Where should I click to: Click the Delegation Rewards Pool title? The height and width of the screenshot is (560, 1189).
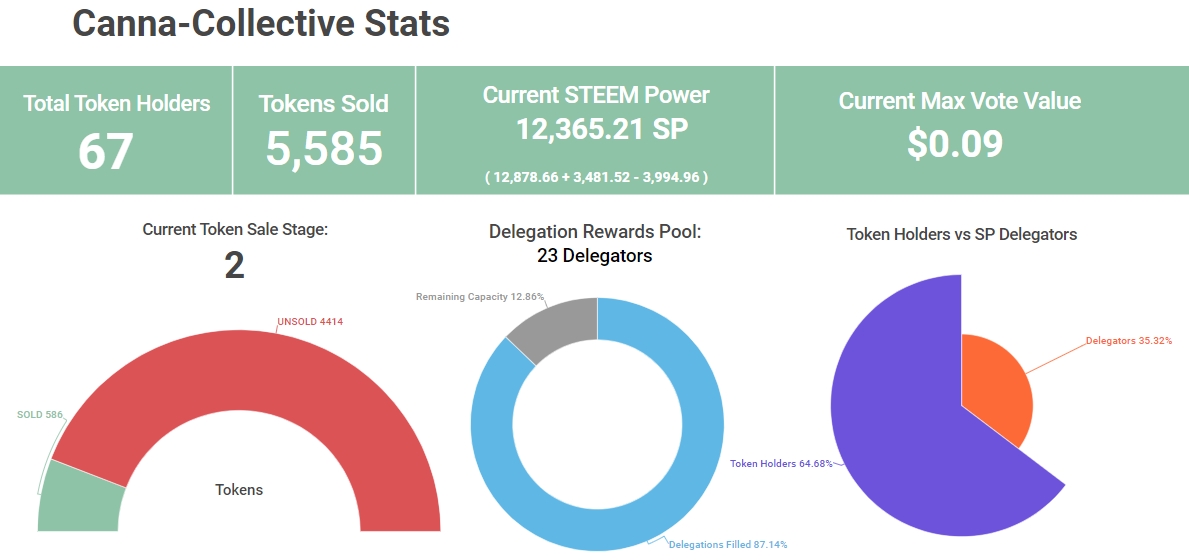595,231
